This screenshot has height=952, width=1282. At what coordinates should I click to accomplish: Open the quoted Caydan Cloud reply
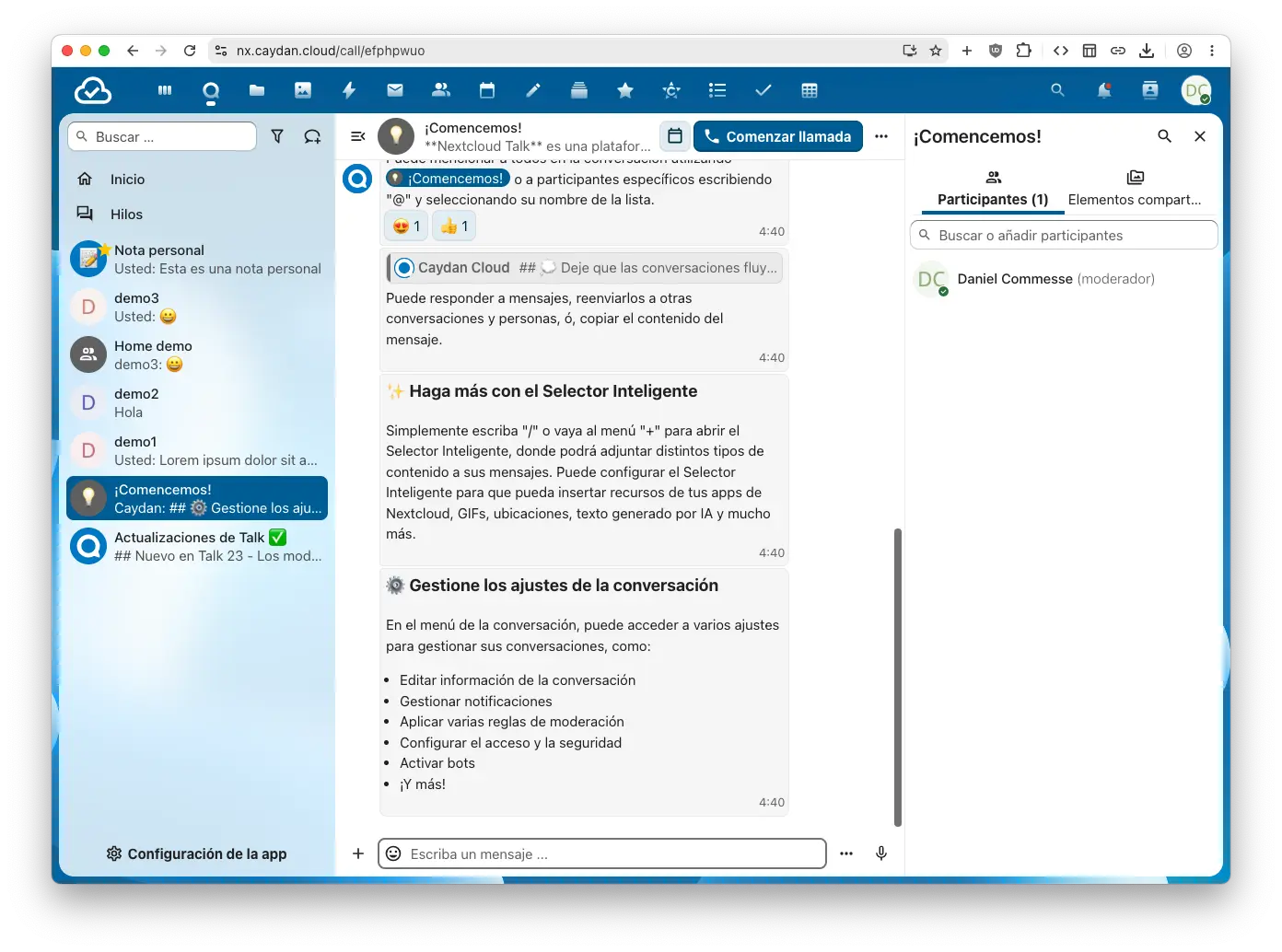585,268
